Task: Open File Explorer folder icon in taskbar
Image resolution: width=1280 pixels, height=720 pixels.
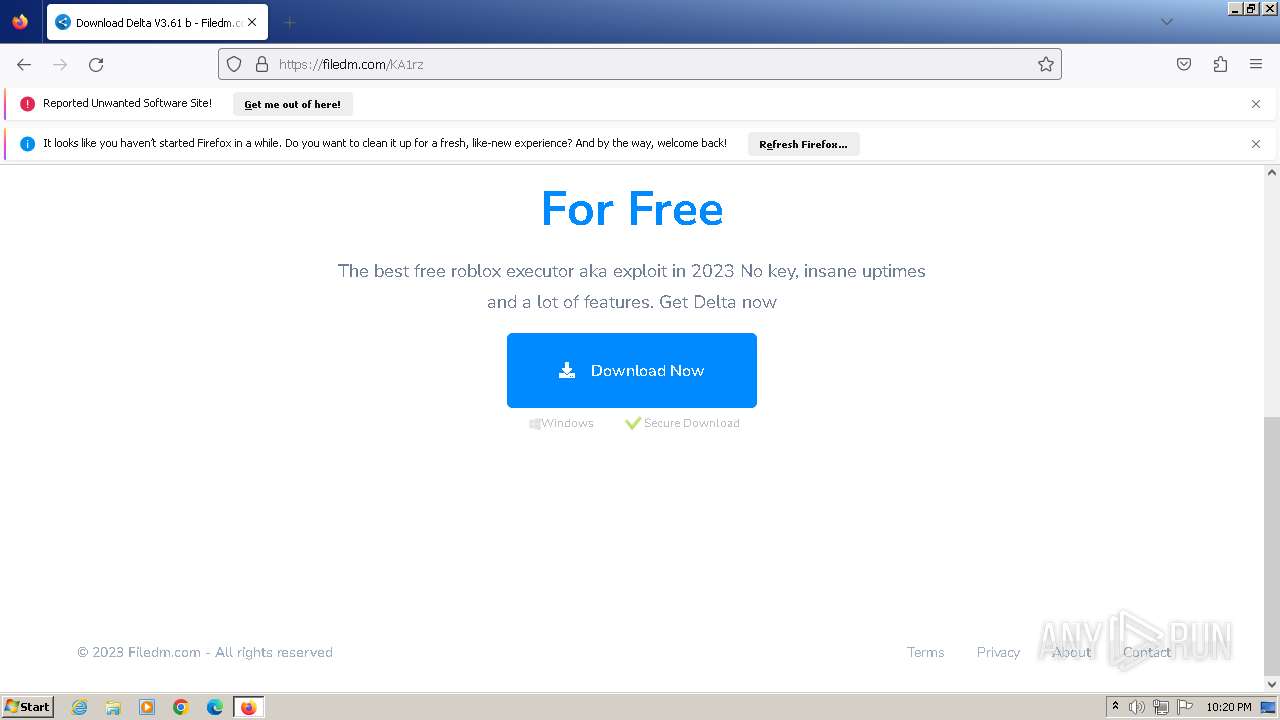Action: tap(113, 707)
